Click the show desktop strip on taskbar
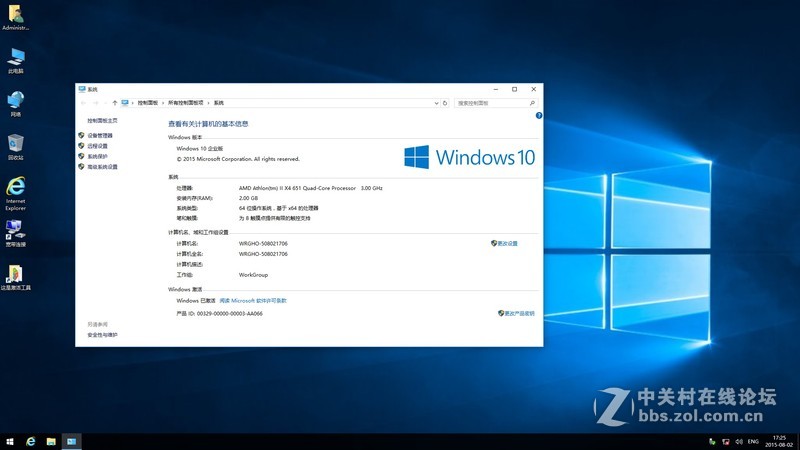The width and height of the screenshot is (800, 450). (x=798, y=441)
